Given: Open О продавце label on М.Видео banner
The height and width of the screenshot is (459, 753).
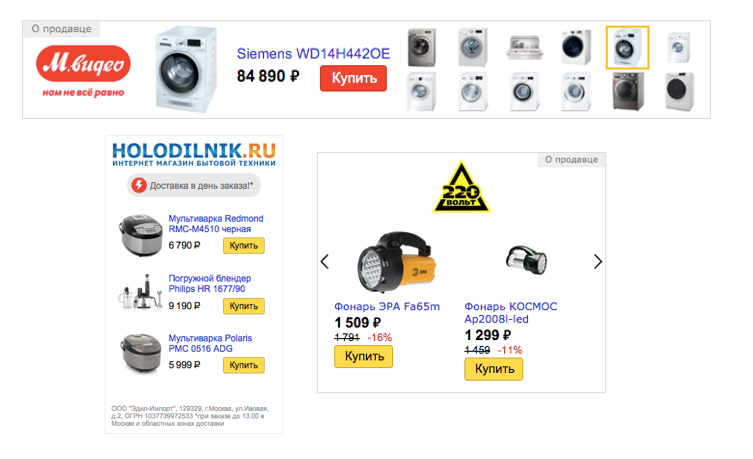Looking at the screenshot, I should click(x=61, y=29).
